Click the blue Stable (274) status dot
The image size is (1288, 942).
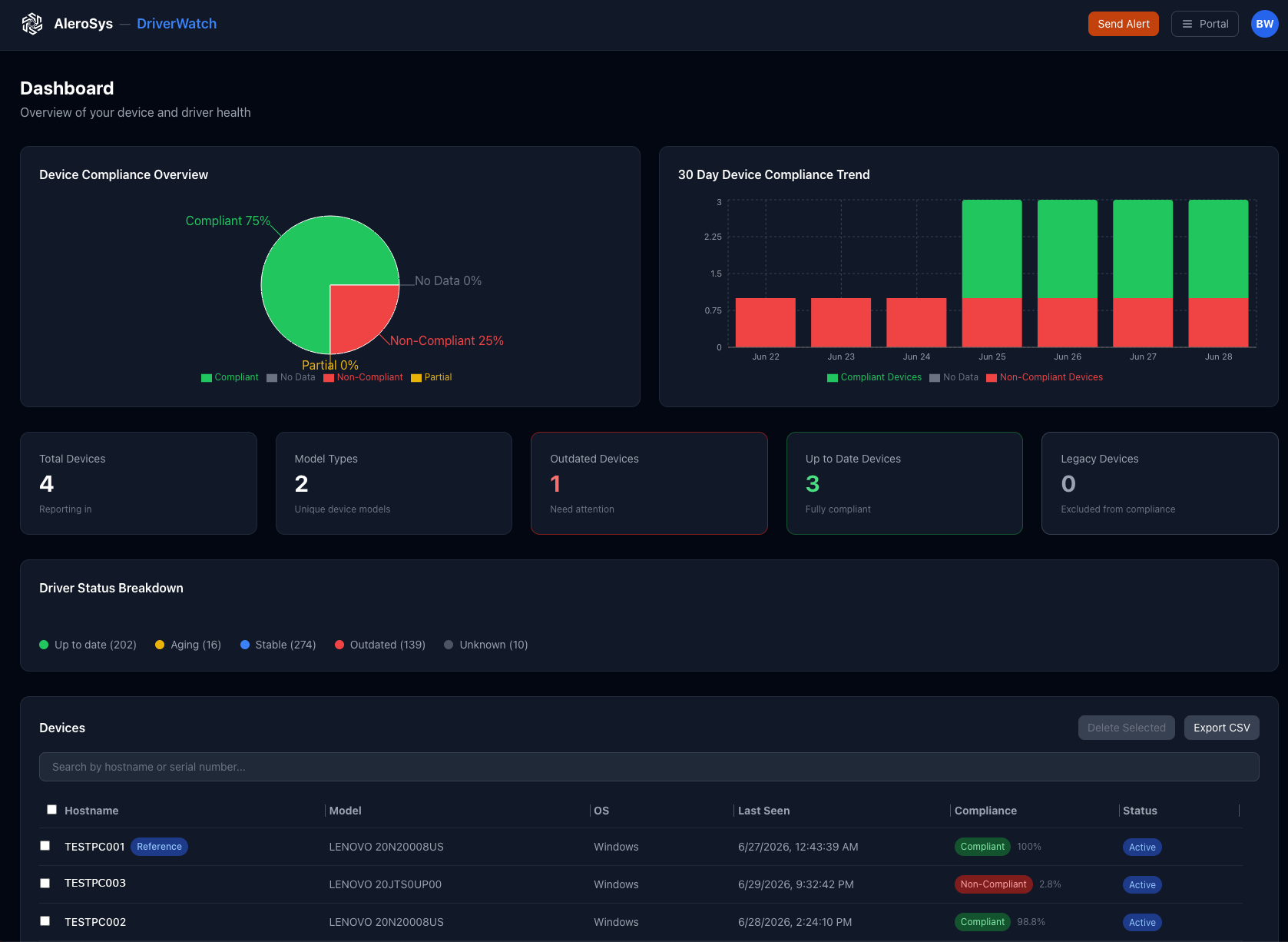tap(245, 645)
